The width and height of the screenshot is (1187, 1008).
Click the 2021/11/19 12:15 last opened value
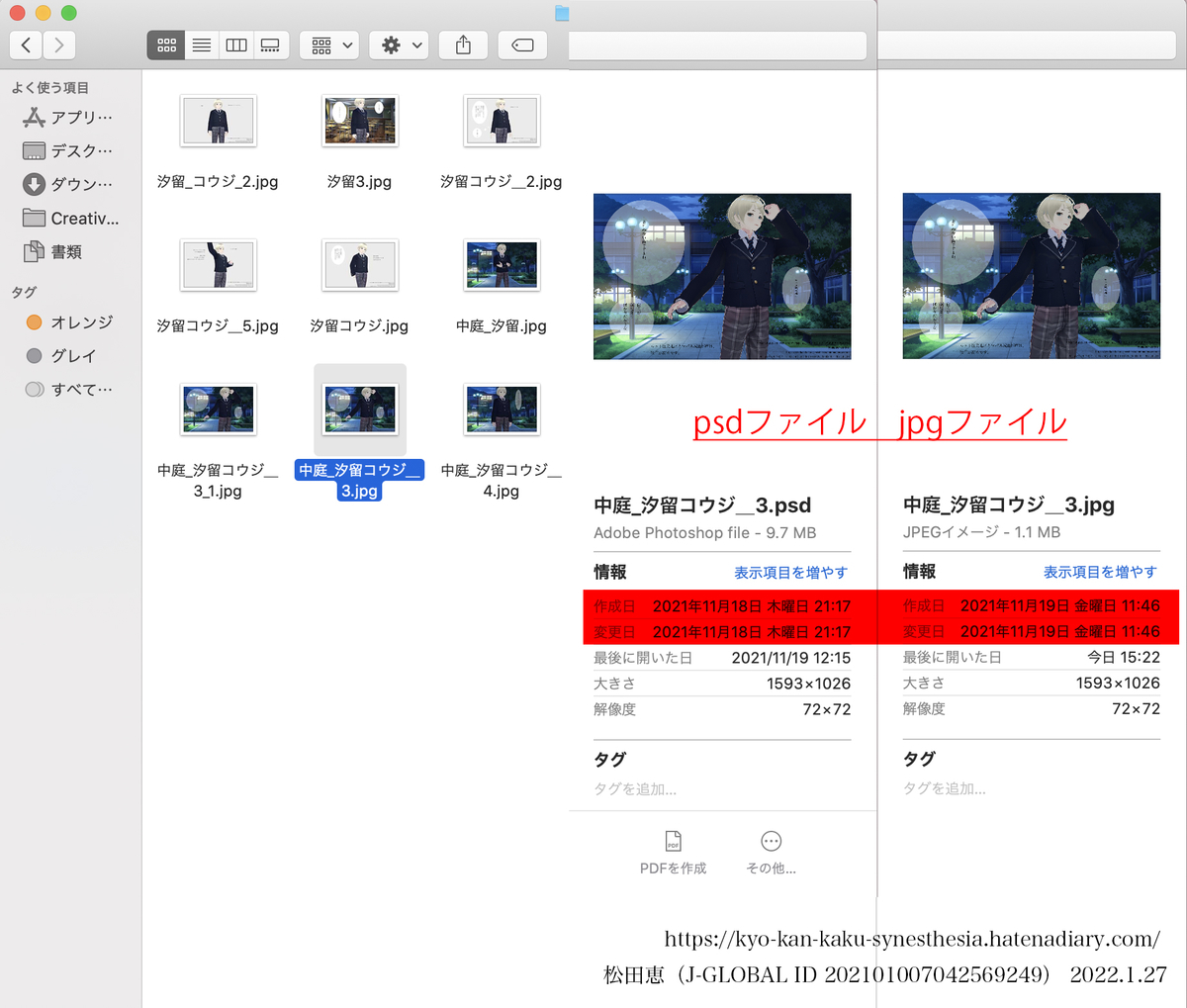[790, 658]
